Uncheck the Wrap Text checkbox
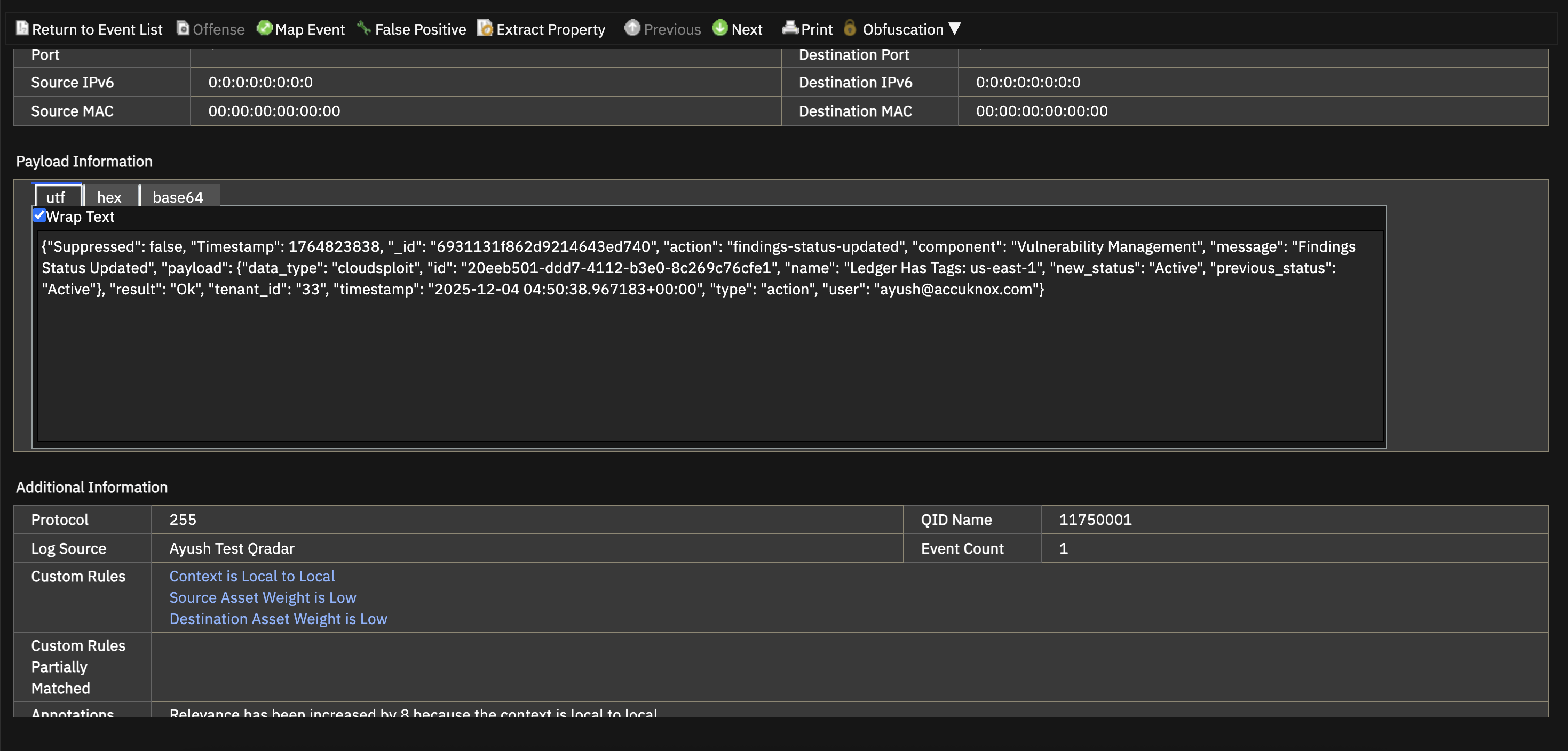The height and width of the screenshot is (751, 1568). click(39, 215)
